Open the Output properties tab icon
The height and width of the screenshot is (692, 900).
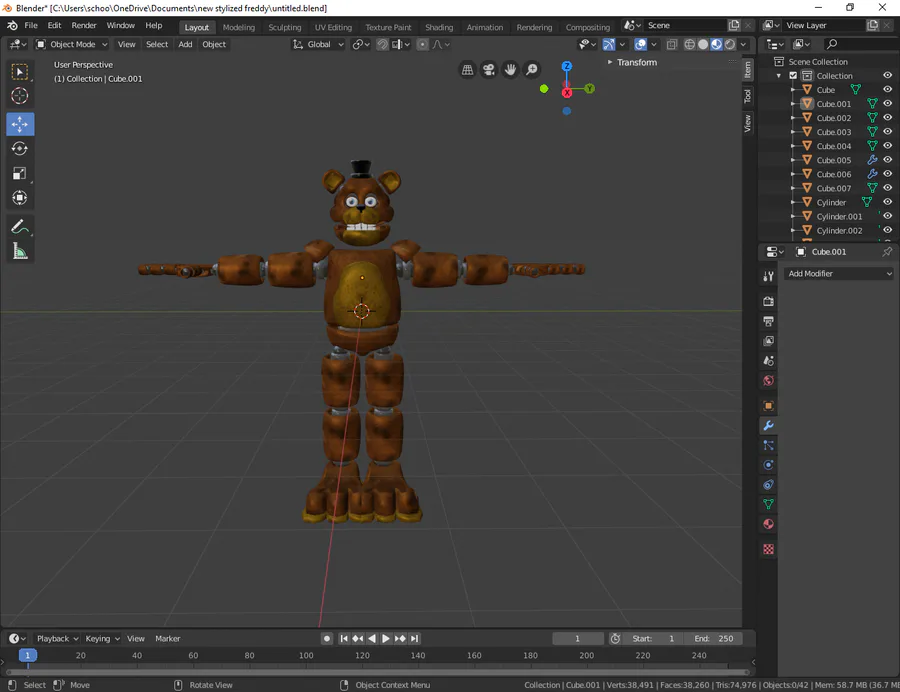(769, 321)
